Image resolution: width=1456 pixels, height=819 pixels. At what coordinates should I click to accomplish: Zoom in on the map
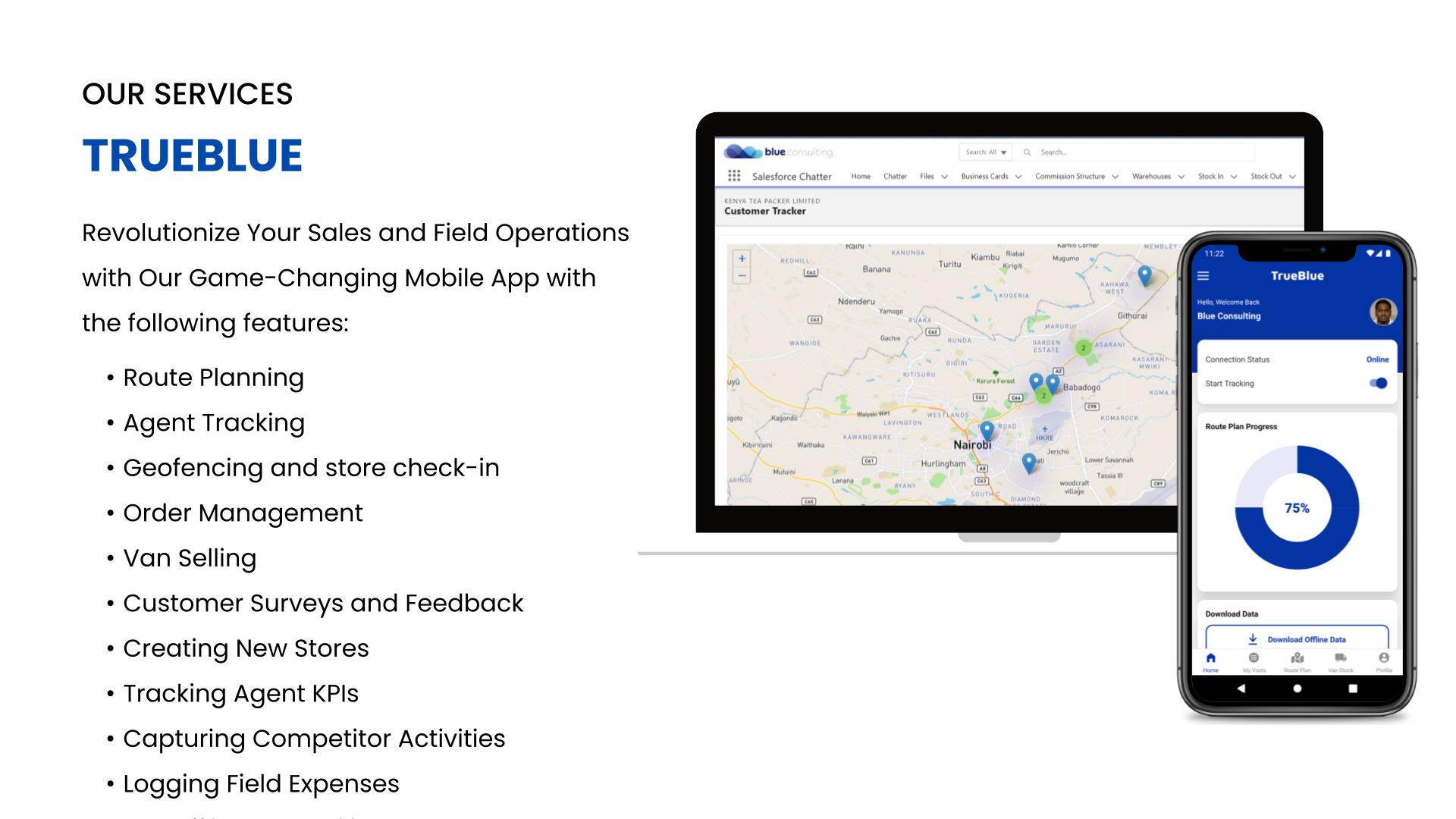[x=742, y=259]
